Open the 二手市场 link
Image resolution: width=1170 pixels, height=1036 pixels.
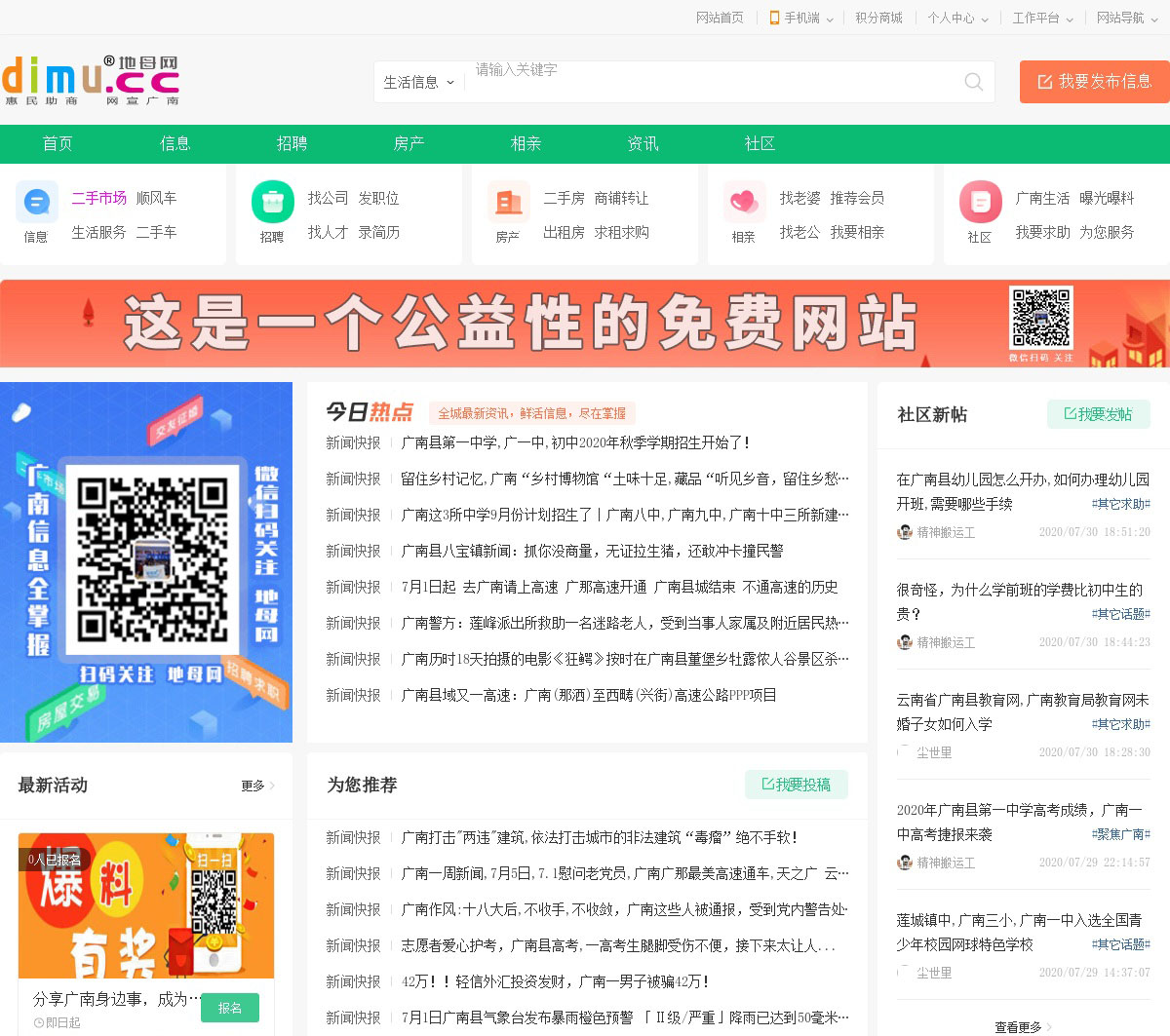[98, 198]
